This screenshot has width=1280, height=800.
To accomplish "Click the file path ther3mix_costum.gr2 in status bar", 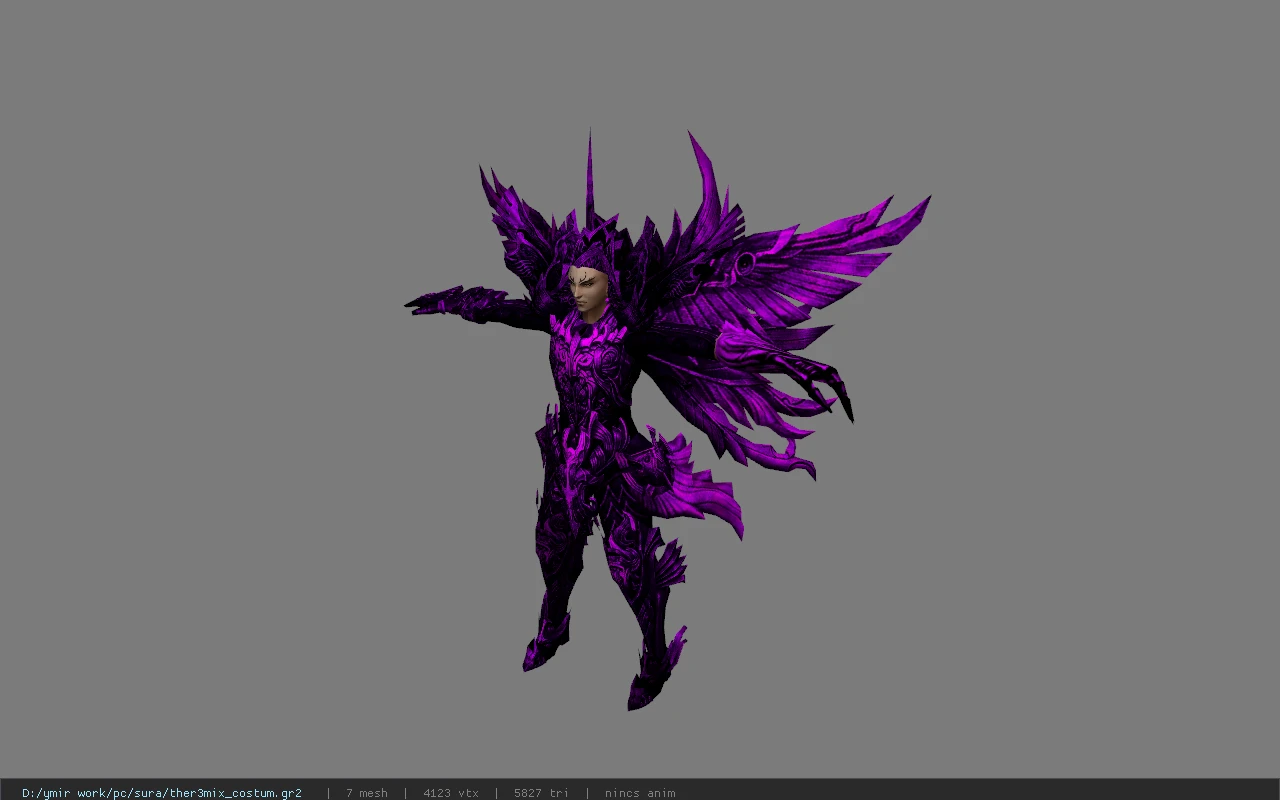I will click(162, 793).
